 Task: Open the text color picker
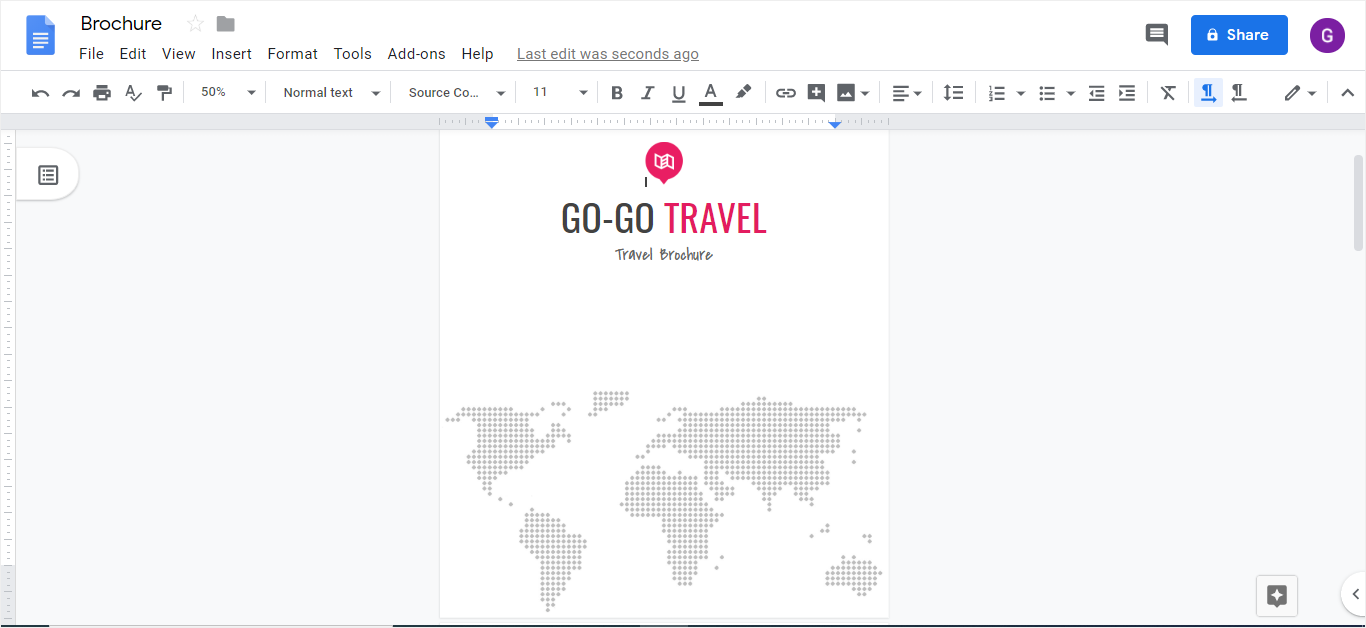tap(710, 92)
